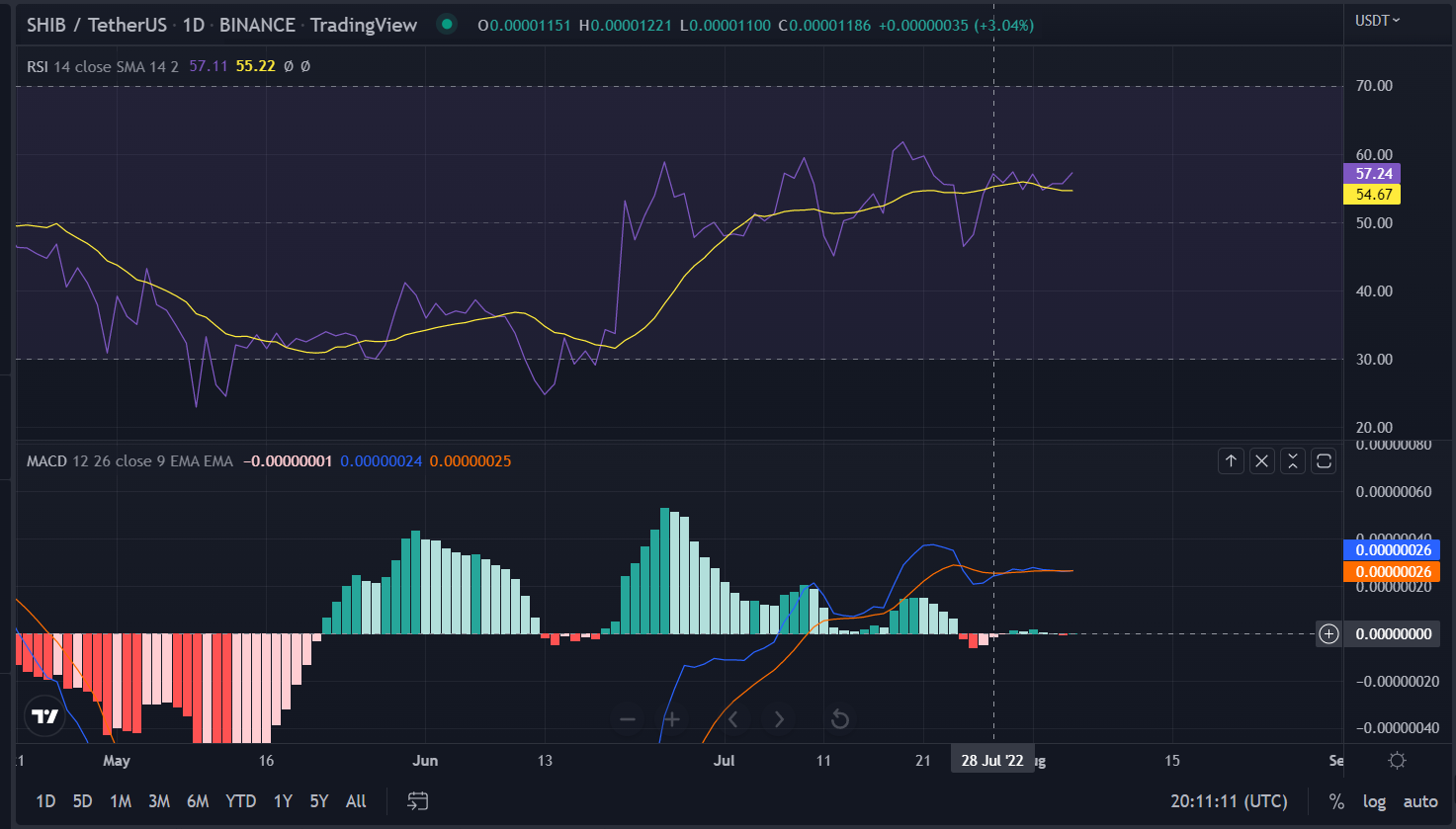Open the time axis settings gear
1456x829 pixels.
click(x=1398, y=761)
